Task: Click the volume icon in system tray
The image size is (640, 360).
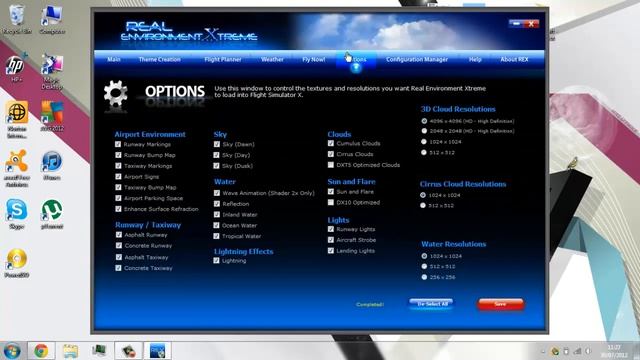Action: (588, 351)
